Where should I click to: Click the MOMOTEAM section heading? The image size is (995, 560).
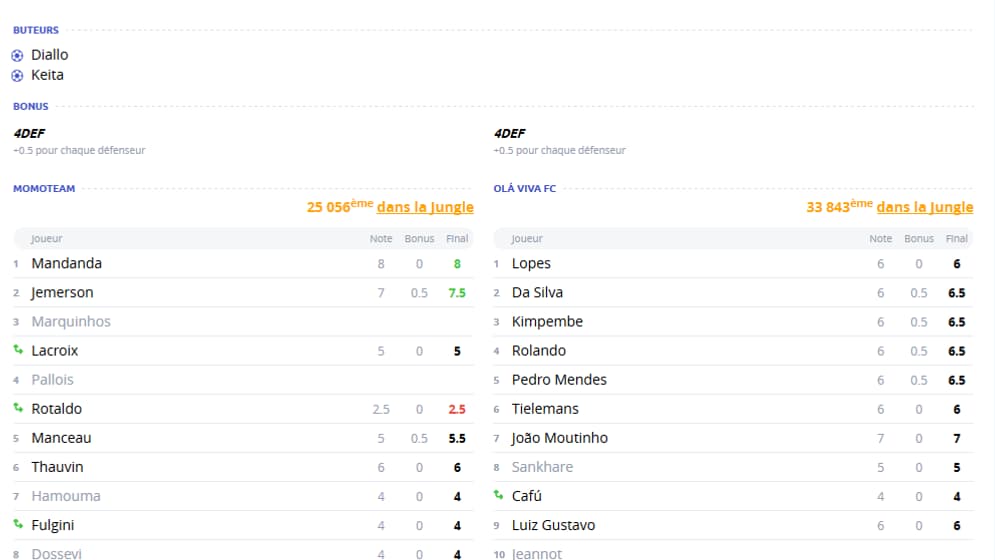44,189
